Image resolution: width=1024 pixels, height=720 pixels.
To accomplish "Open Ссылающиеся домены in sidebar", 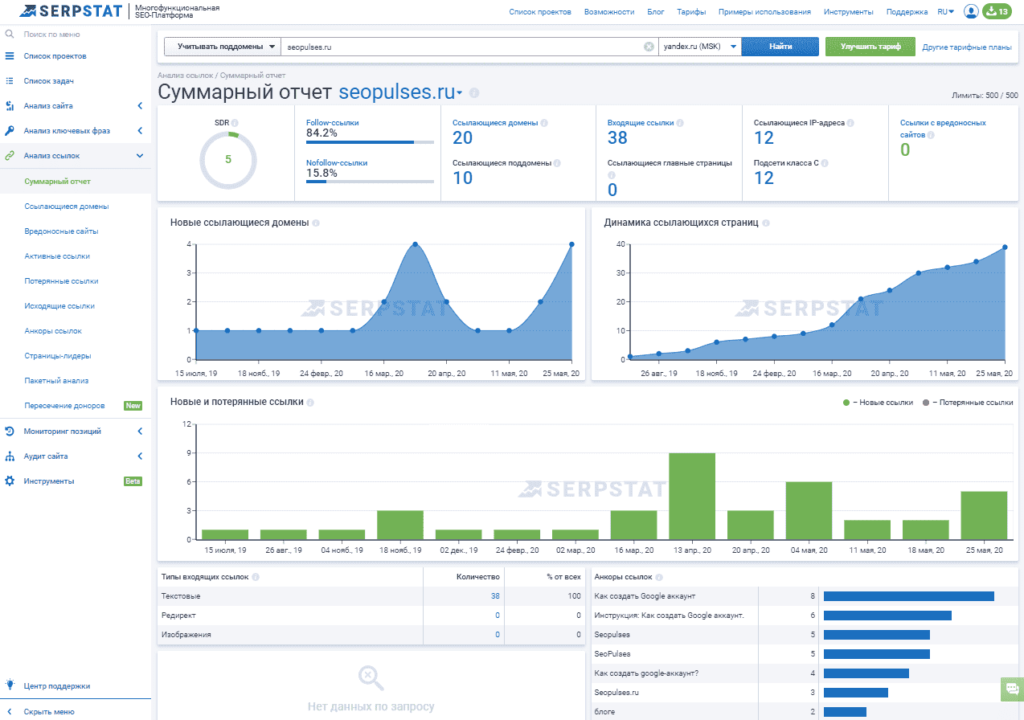I will point(67,206).
